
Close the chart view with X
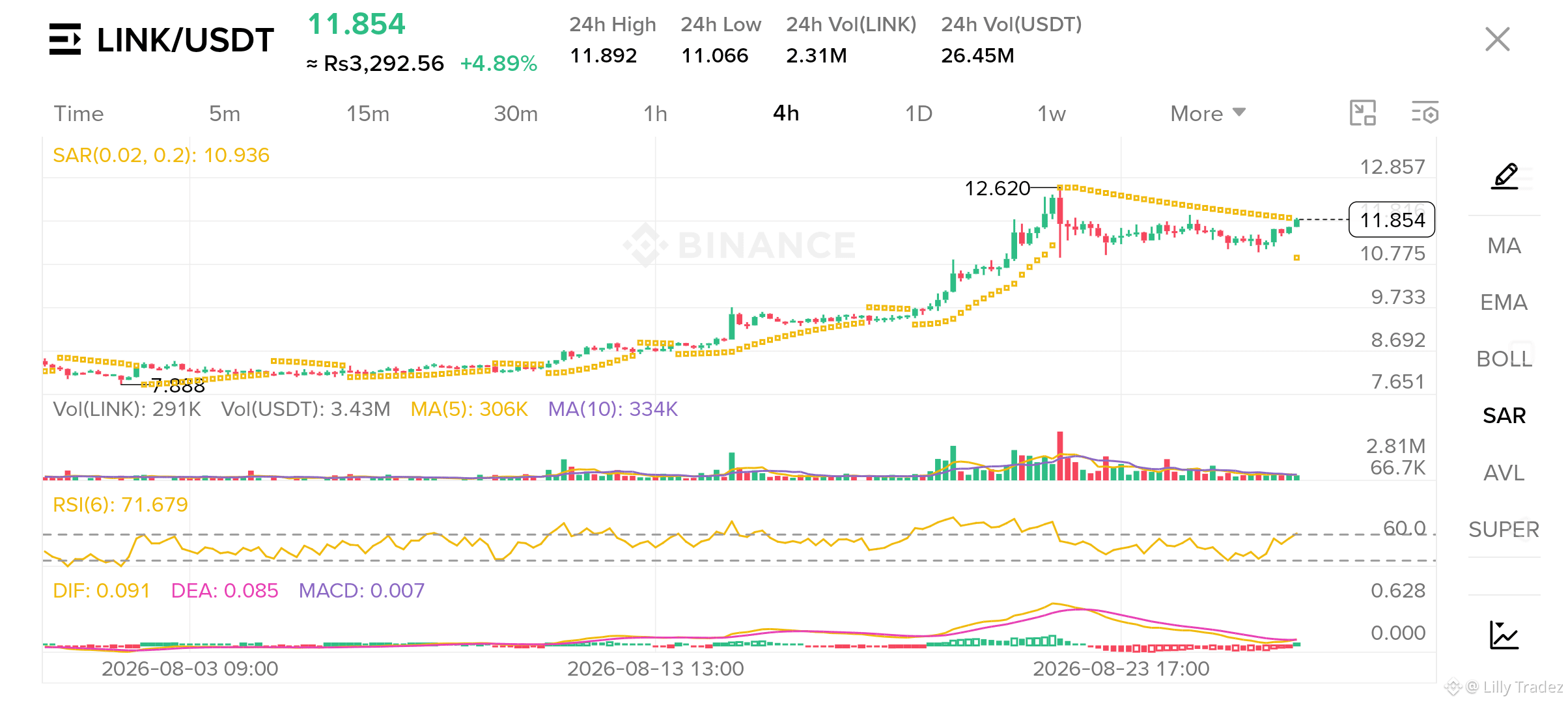(x=1497, y=39)
